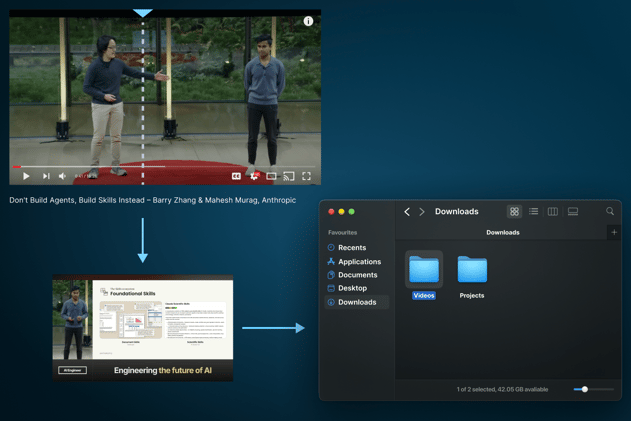Add a new Finder tab

click(614, 232)
